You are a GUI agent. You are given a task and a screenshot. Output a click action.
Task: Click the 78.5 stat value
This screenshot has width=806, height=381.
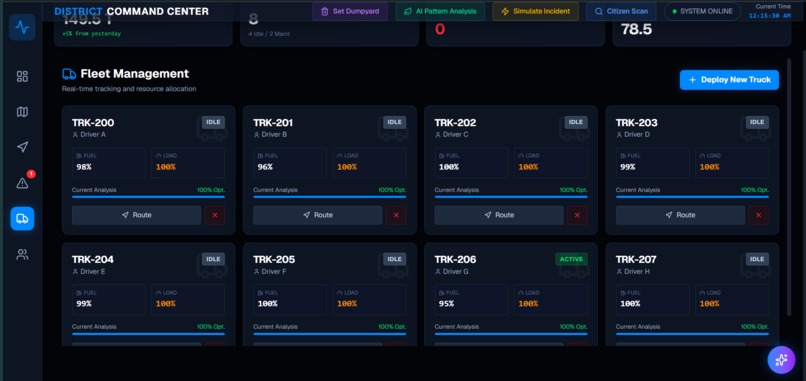coord(636,29)
